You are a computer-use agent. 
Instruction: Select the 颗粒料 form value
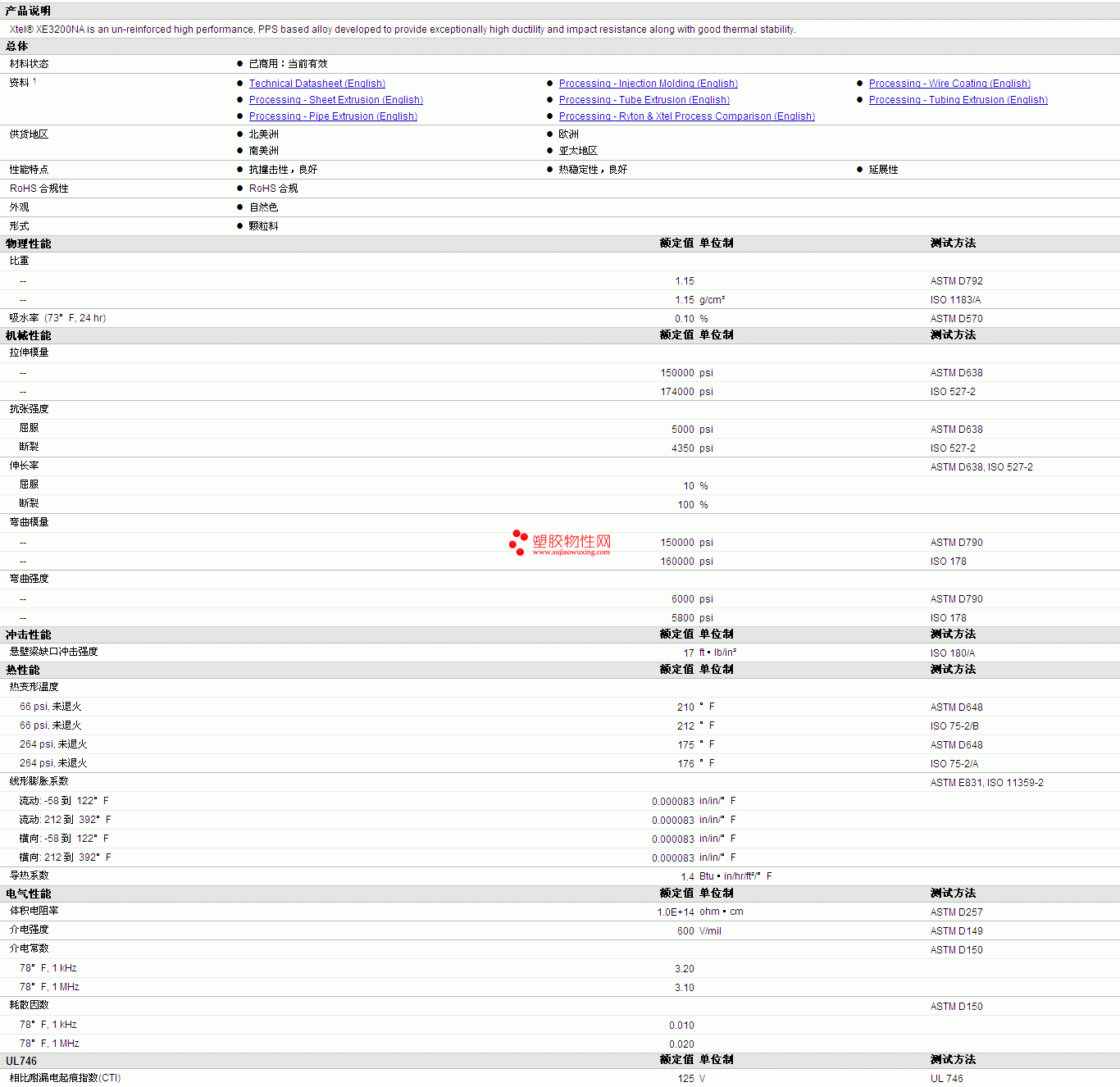pyautogui.click(x=264, y=226)
